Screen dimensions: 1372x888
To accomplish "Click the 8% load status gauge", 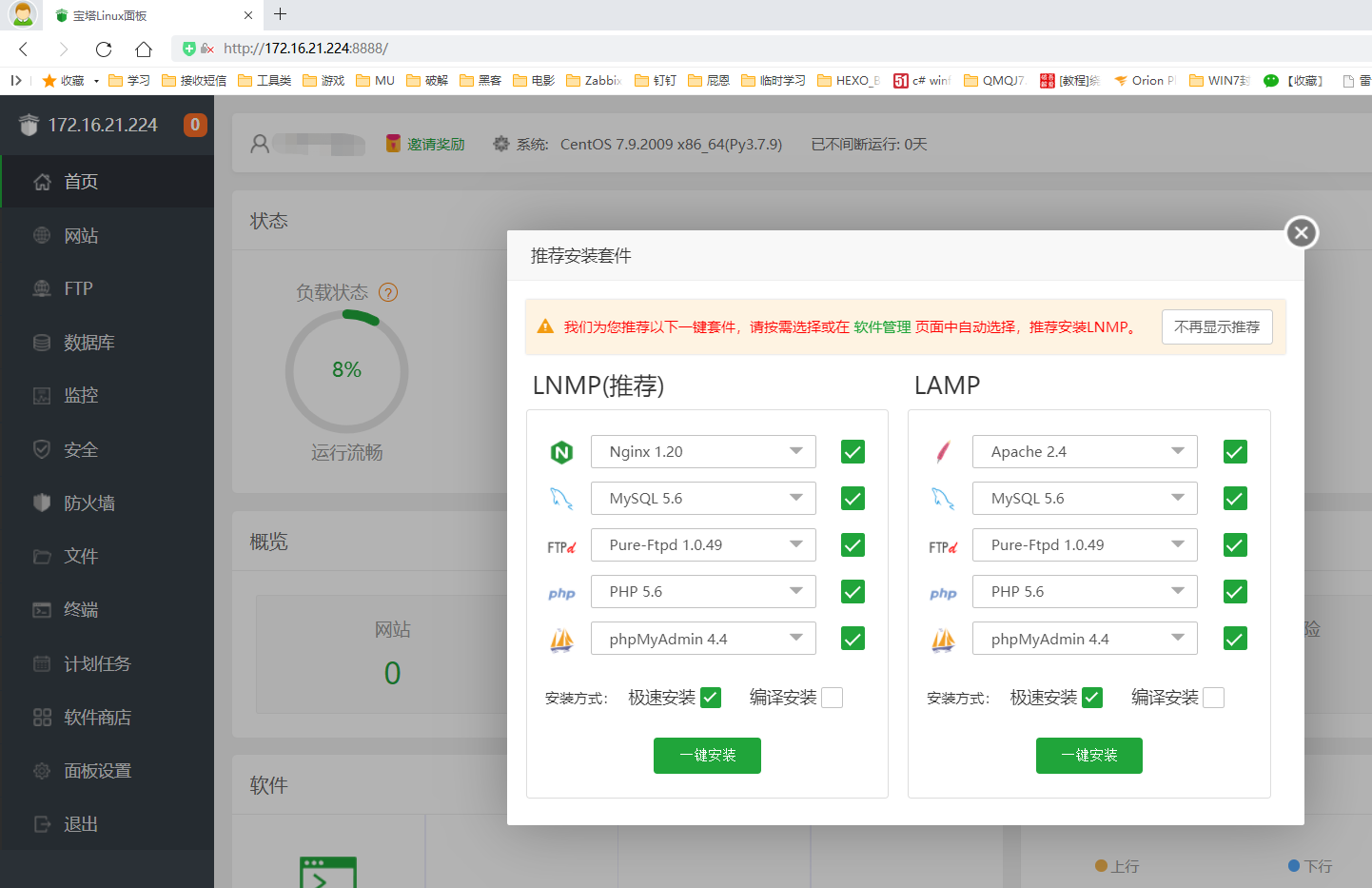I will point(347,371).
